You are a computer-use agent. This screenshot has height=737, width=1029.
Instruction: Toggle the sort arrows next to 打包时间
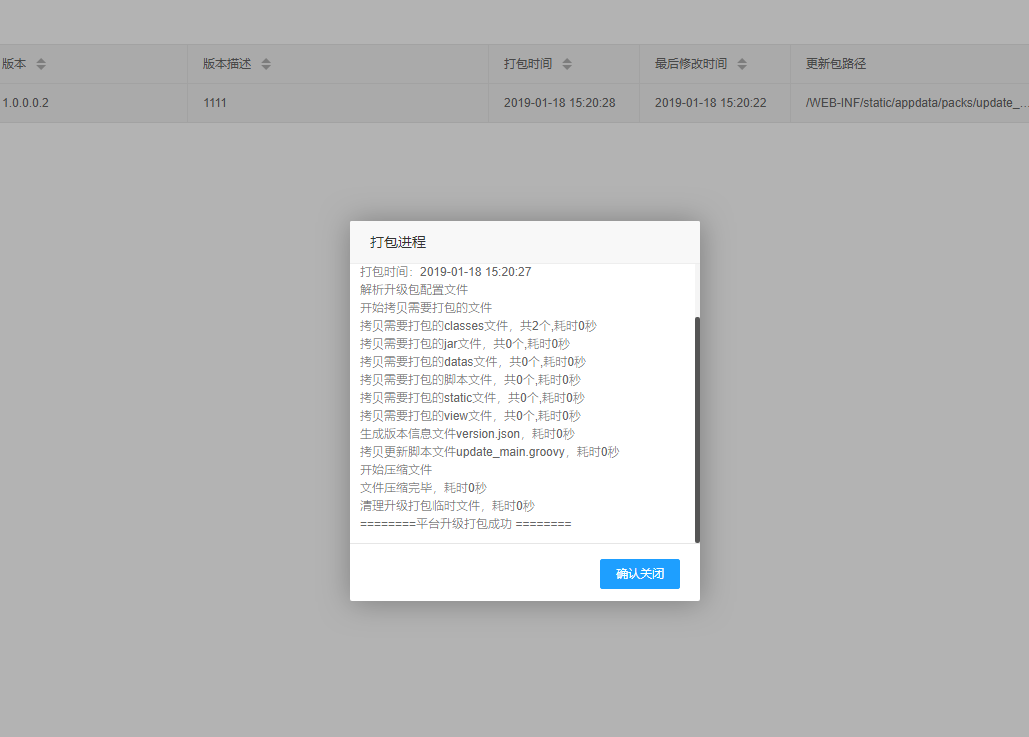[x=567, y=64]
